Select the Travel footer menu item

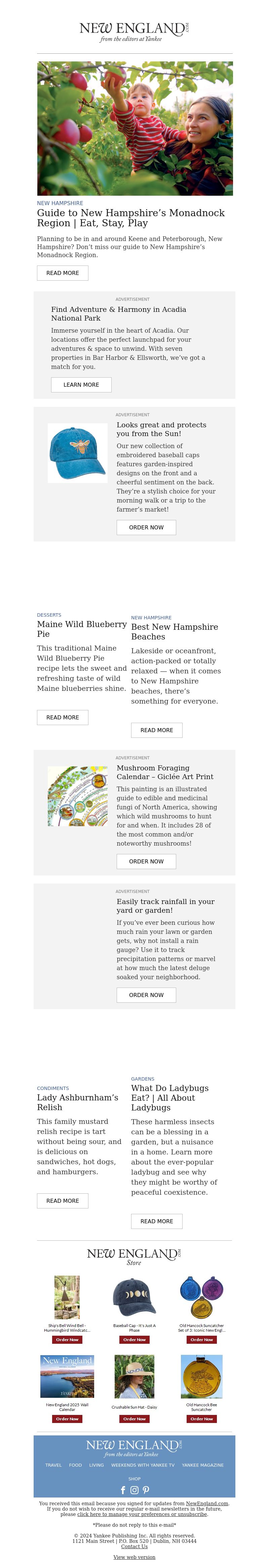pyautogui.click(x=53, y=1465)
